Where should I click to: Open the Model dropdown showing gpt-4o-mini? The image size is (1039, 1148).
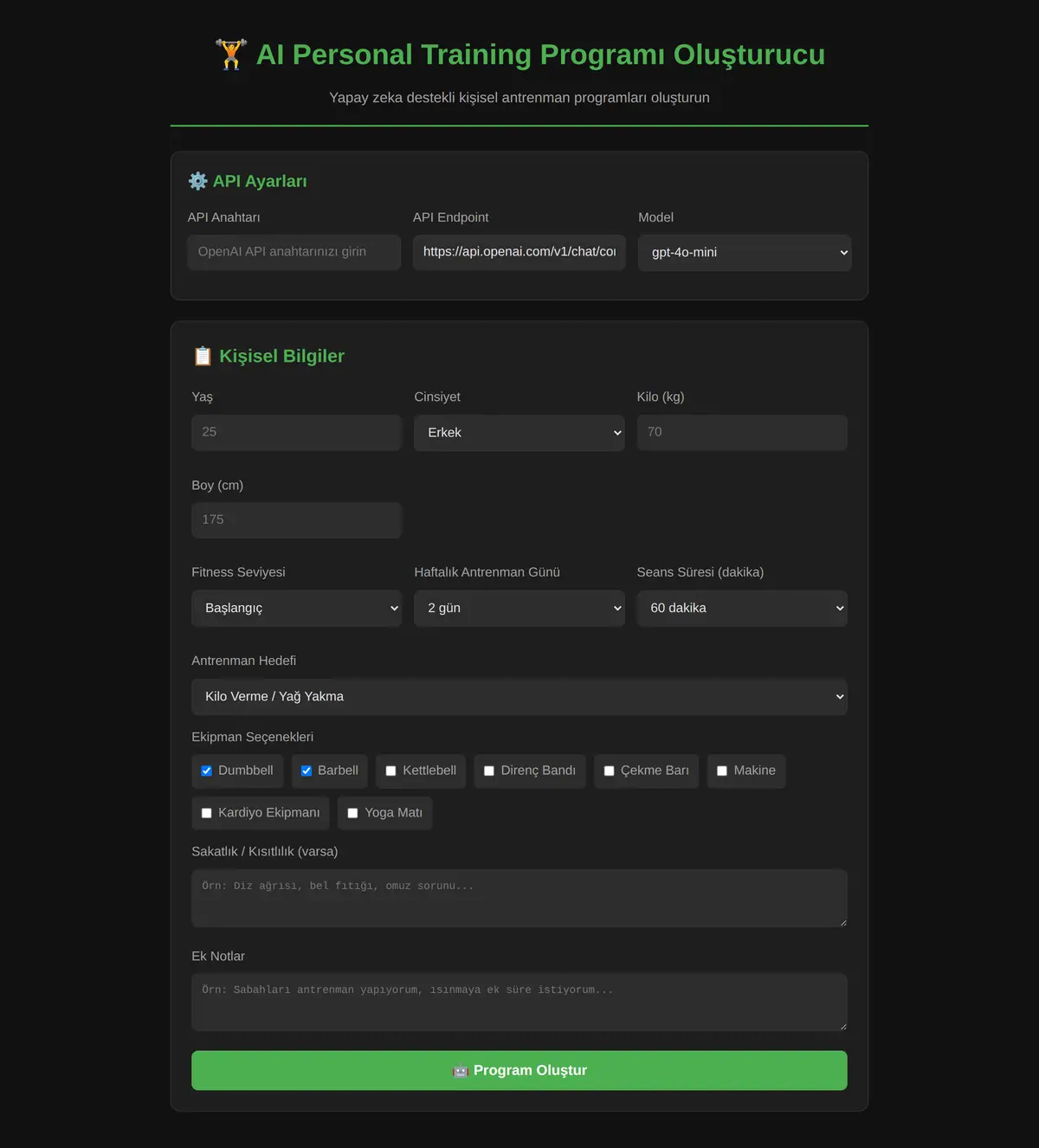[x=745, y=253]
